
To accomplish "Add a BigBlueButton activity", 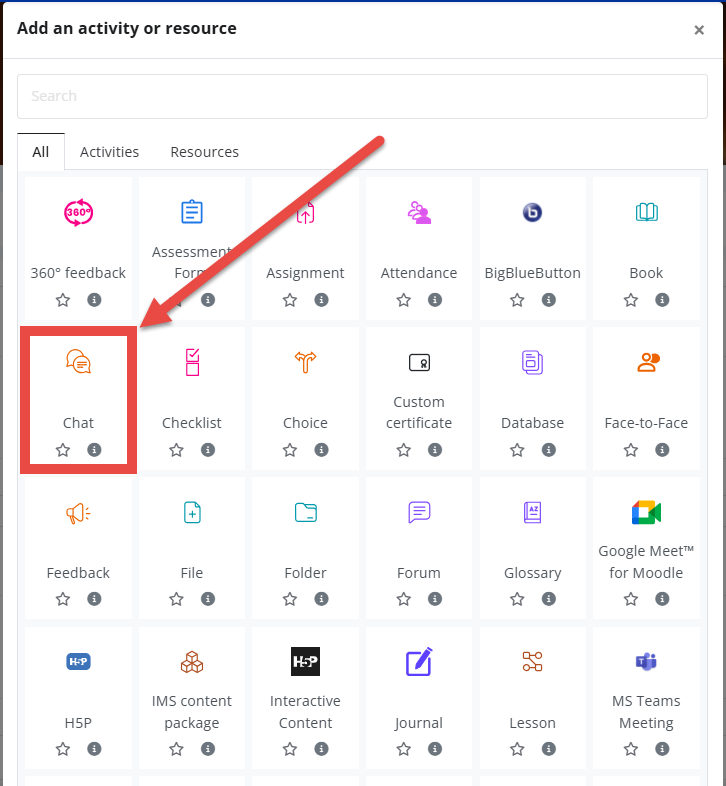I will pos(532,213).
